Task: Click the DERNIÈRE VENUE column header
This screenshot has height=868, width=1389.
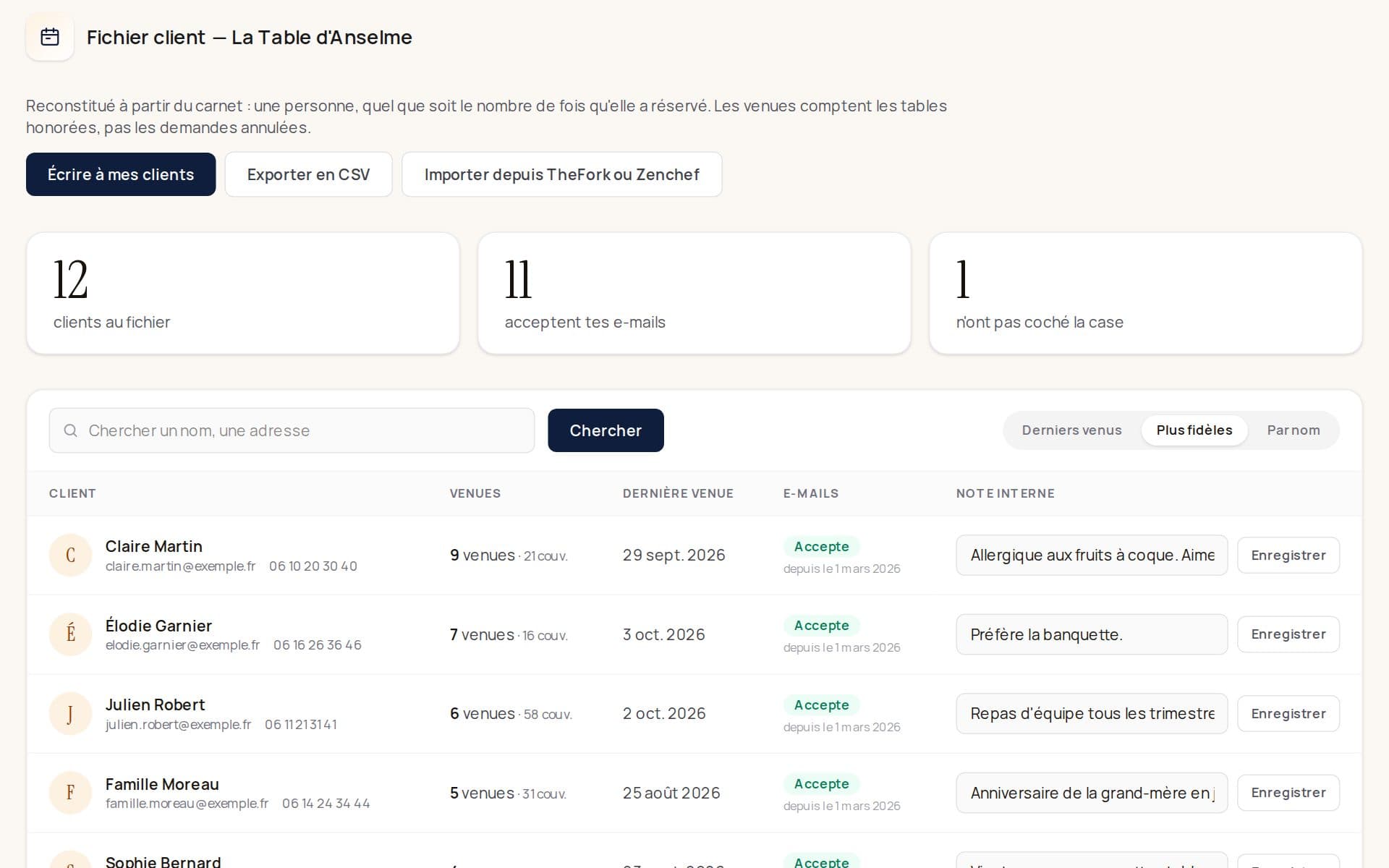Action: 678,493
